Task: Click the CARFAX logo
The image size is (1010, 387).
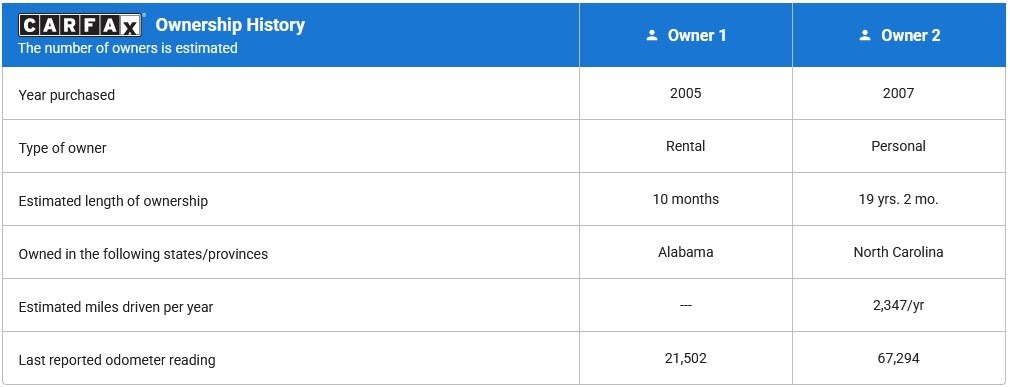Action: tap(79, 25)
